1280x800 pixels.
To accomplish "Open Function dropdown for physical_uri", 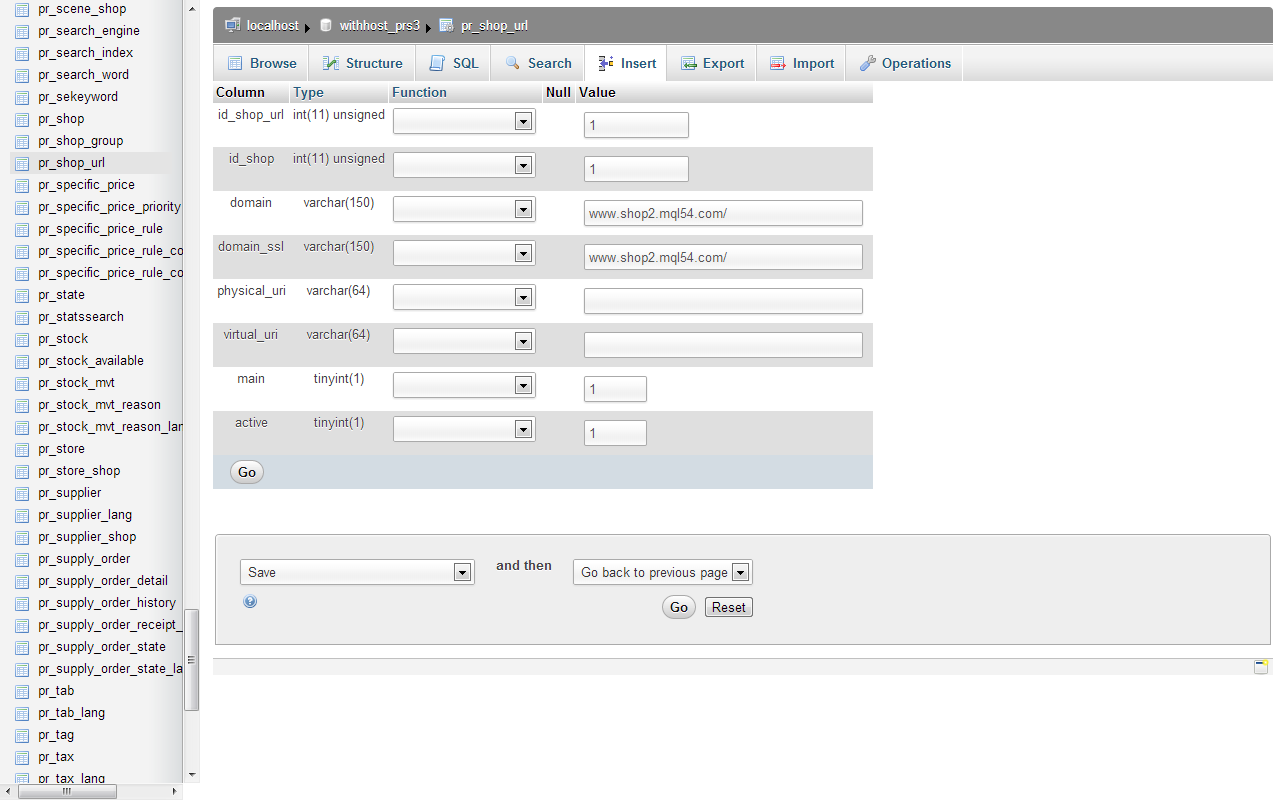I will pyautogui.click(x=464, y=297).
